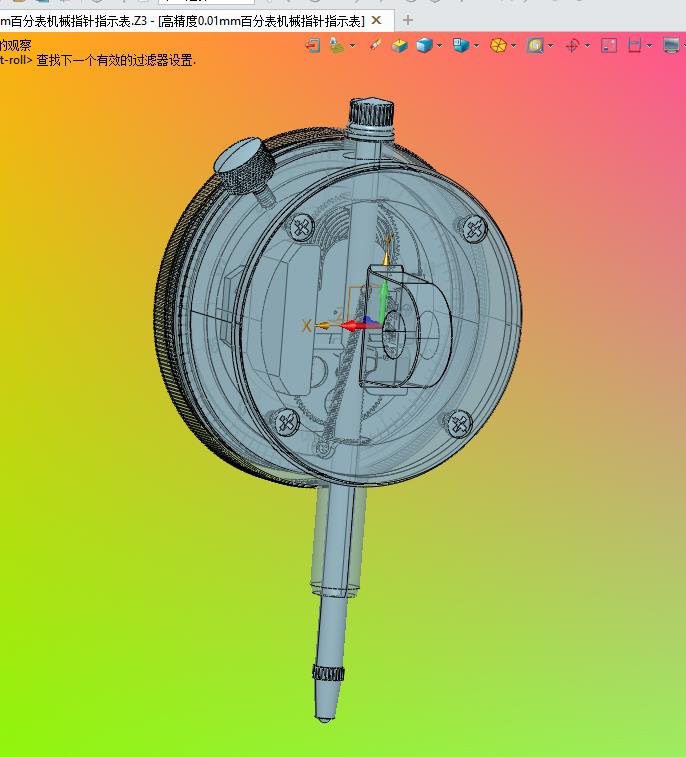
Task: Click the prompt text 查找下一个有效的过滤器设置
Action: point(116,61)
